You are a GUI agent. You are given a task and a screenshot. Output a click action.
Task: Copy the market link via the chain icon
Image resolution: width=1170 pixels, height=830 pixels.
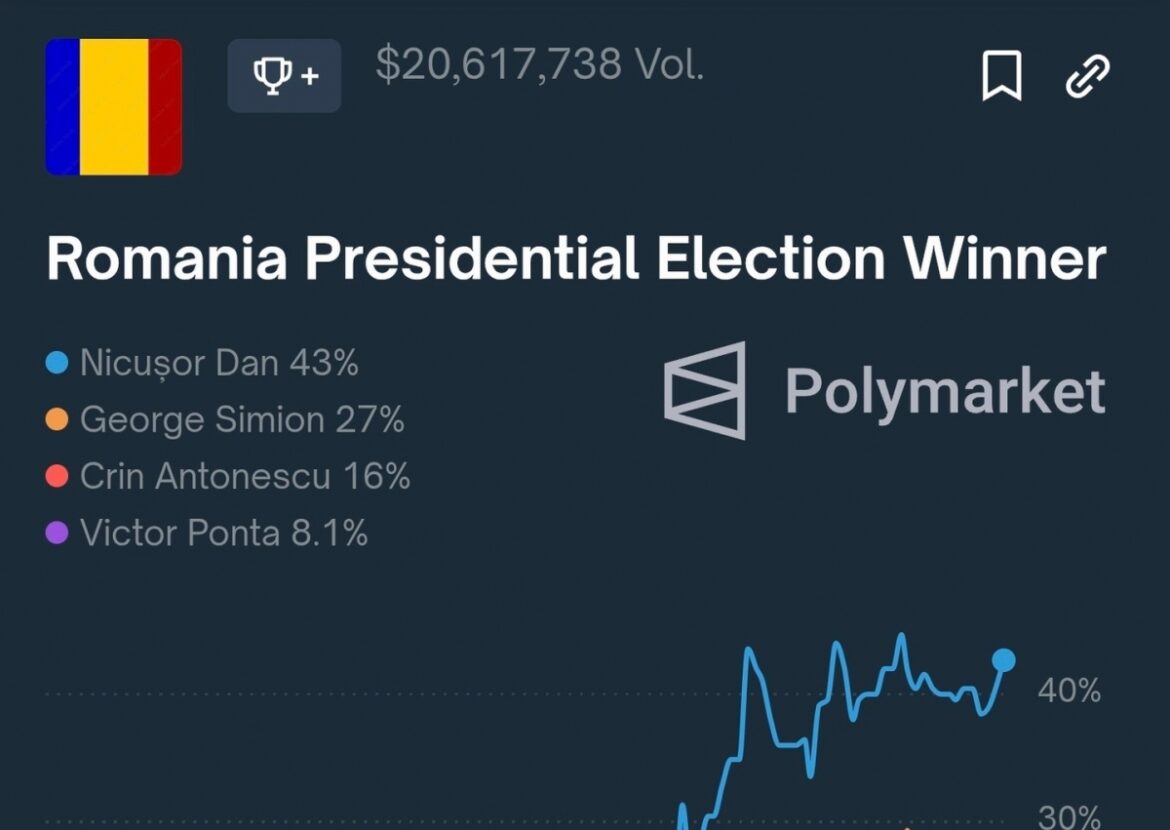(1088, 76)
